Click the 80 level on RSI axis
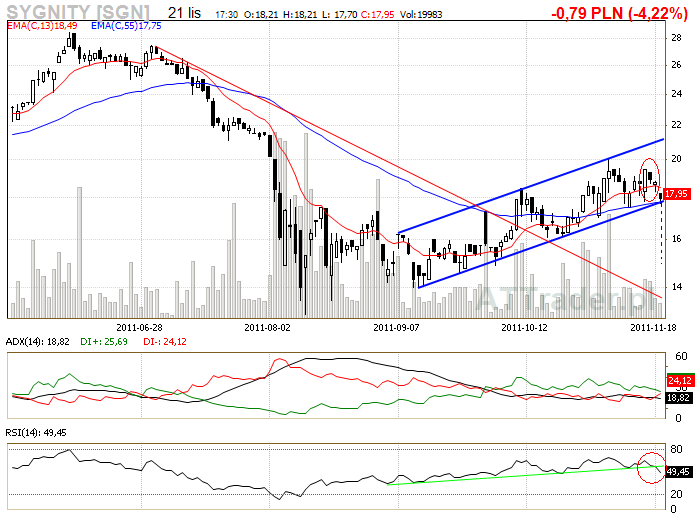Viewport: 700px width, 522px height. [676, 449]
